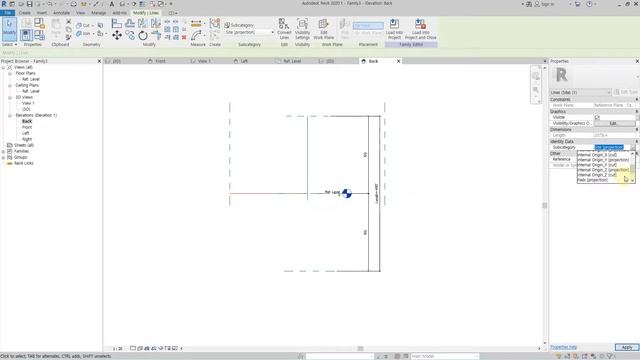Collapse the Elevations (Elevation 1) node
This screenshot has width=640, height=360.
click(x=10, y=116)
